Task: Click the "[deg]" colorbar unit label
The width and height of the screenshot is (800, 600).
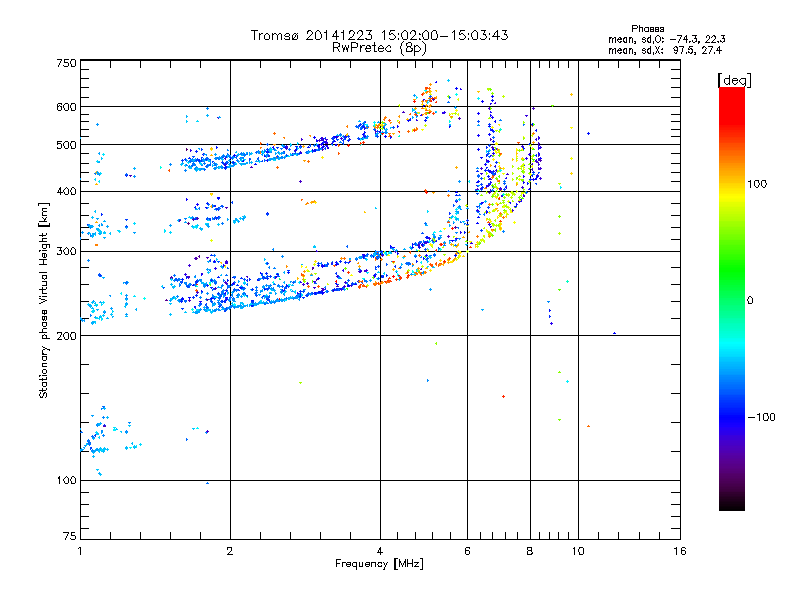Action: [x=734, y=80]
